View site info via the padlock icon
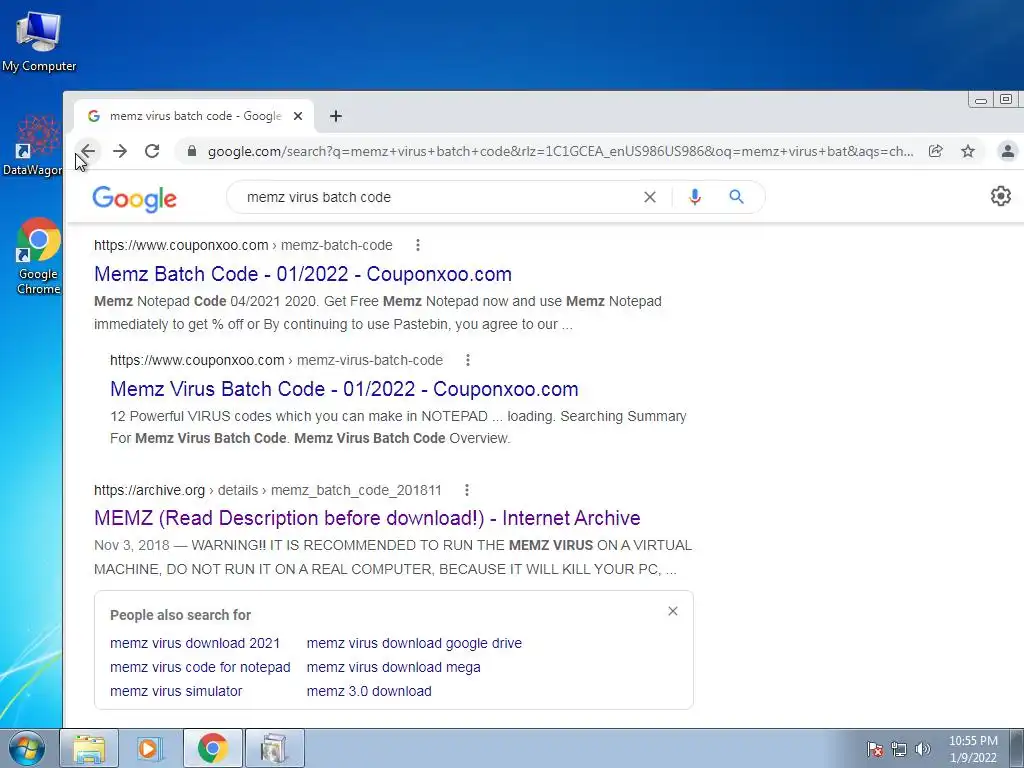1024x768 pixels. click(x=191, y=152)
